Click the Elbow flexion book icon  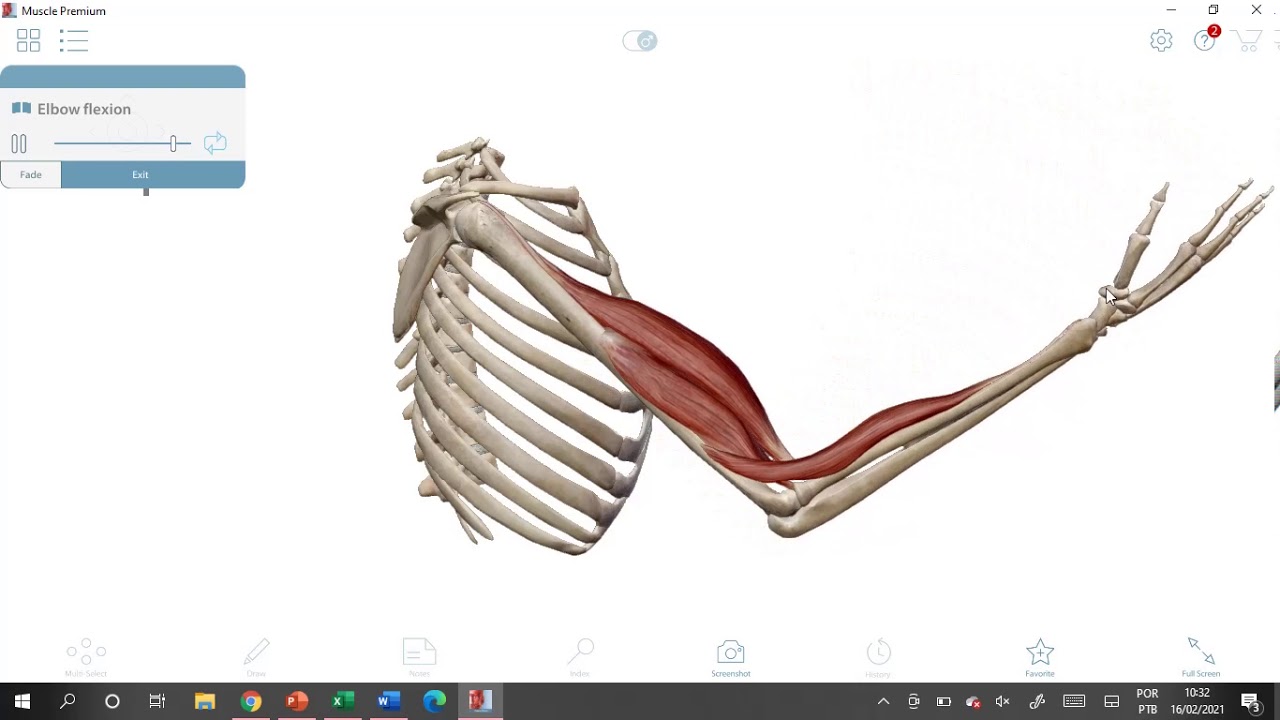tap(21, 108)
